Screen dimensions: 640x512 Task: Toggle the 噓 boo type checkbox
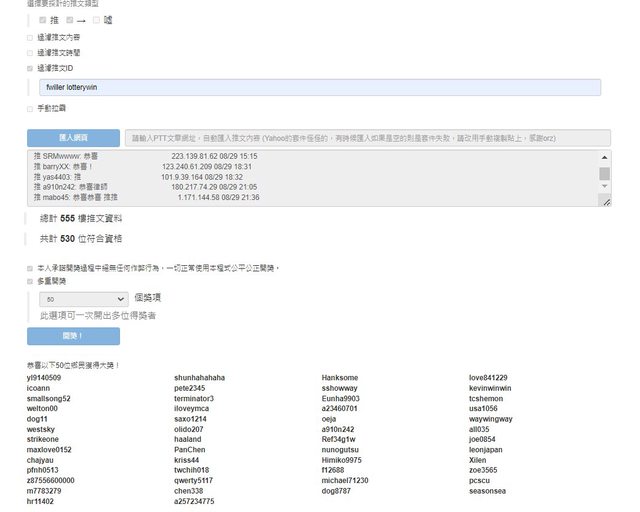(x=96, y=20)
